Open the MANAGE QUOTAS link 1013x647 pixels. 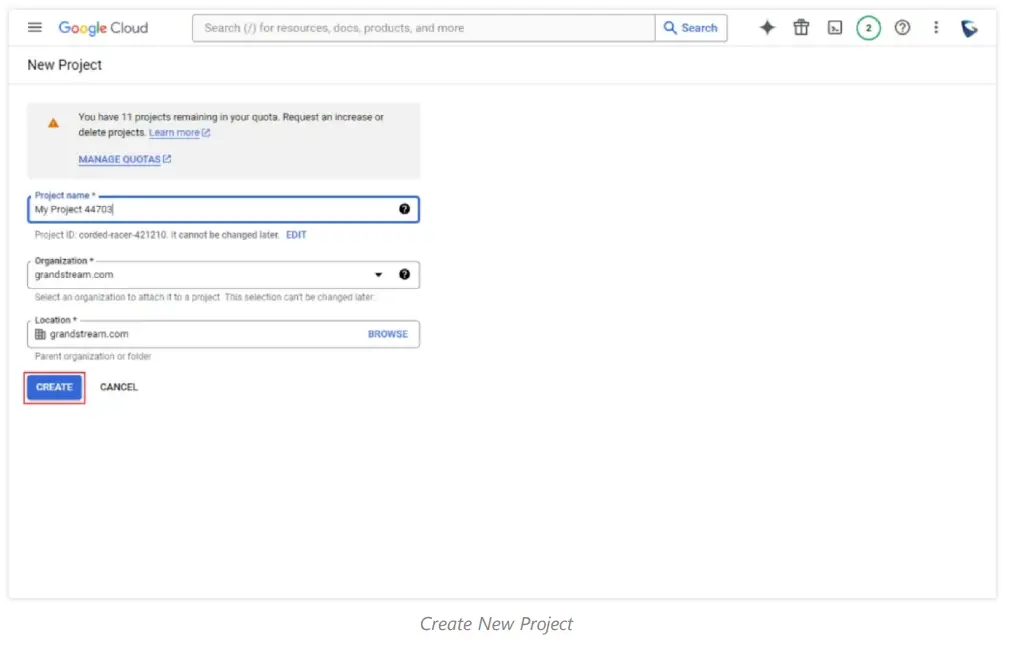pos(125,159)
